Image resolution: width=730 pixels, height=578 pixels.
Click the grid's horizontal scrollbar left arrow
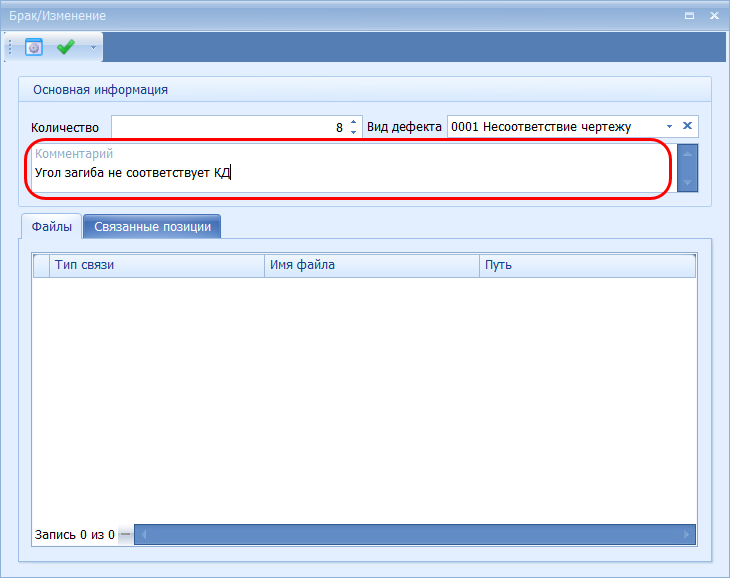point(143,535)
